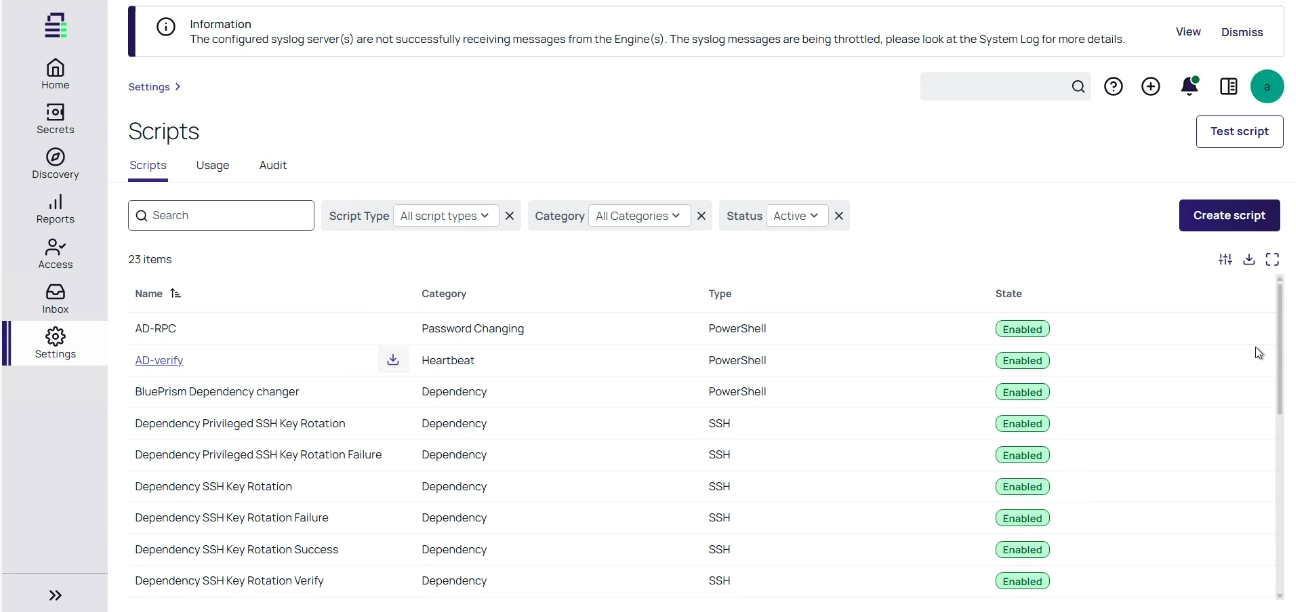Image resolution: width=1296 pixels, height=612 pixels.
Task: Open the Status filter dropdown
Action: (797, 216)
